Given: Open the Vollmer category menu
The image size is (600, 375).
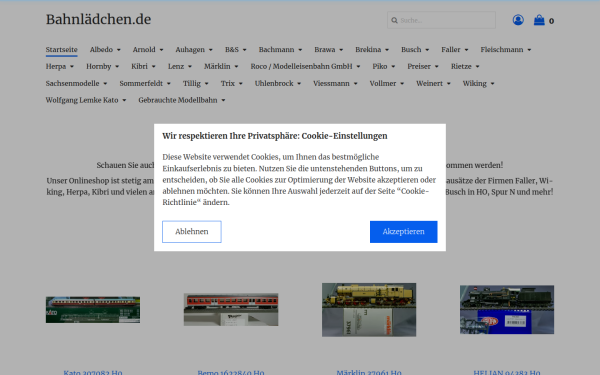Looking at the screenshot, I should click(x=387, y=83).
